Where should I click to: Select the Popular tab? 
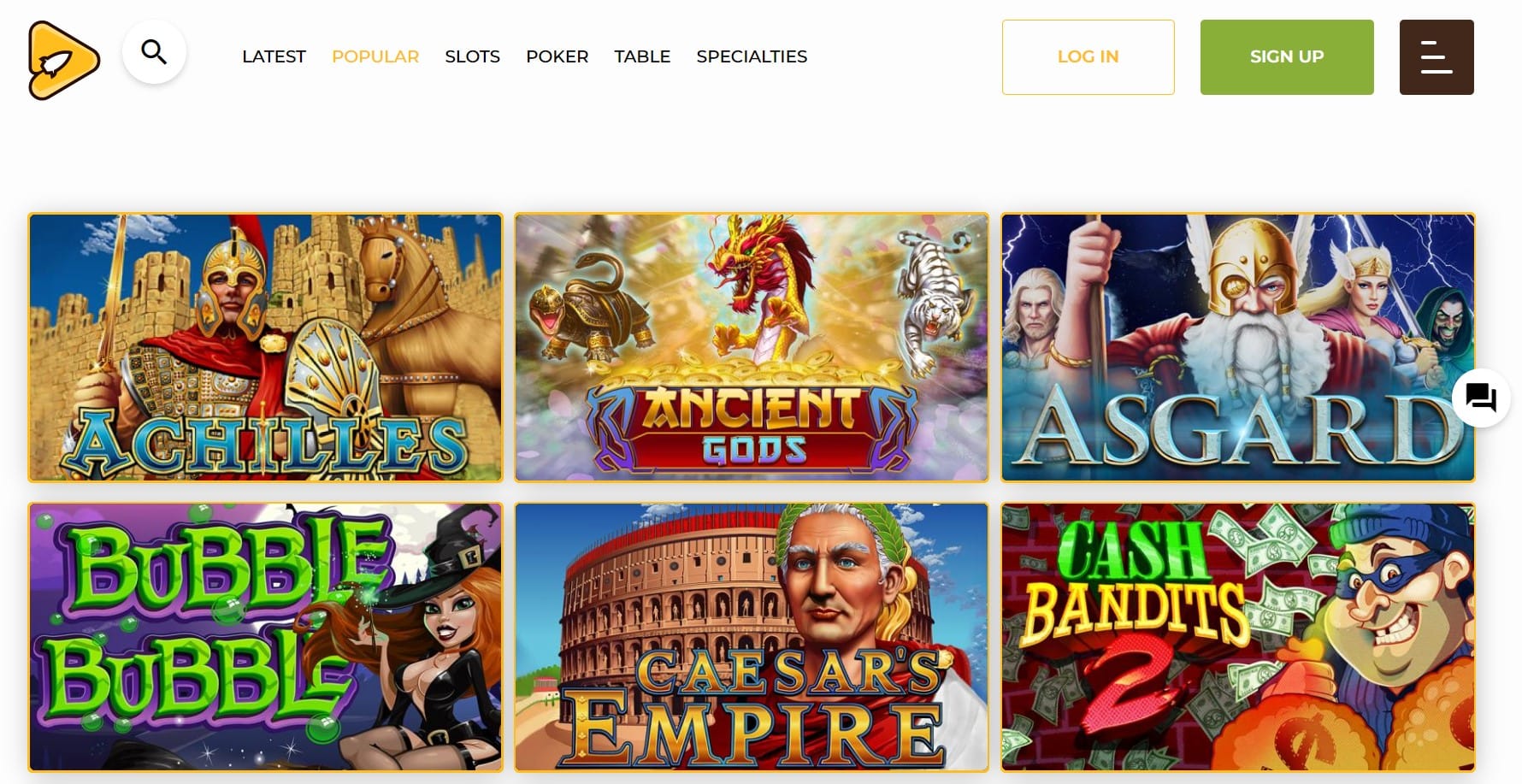point(375,56)
